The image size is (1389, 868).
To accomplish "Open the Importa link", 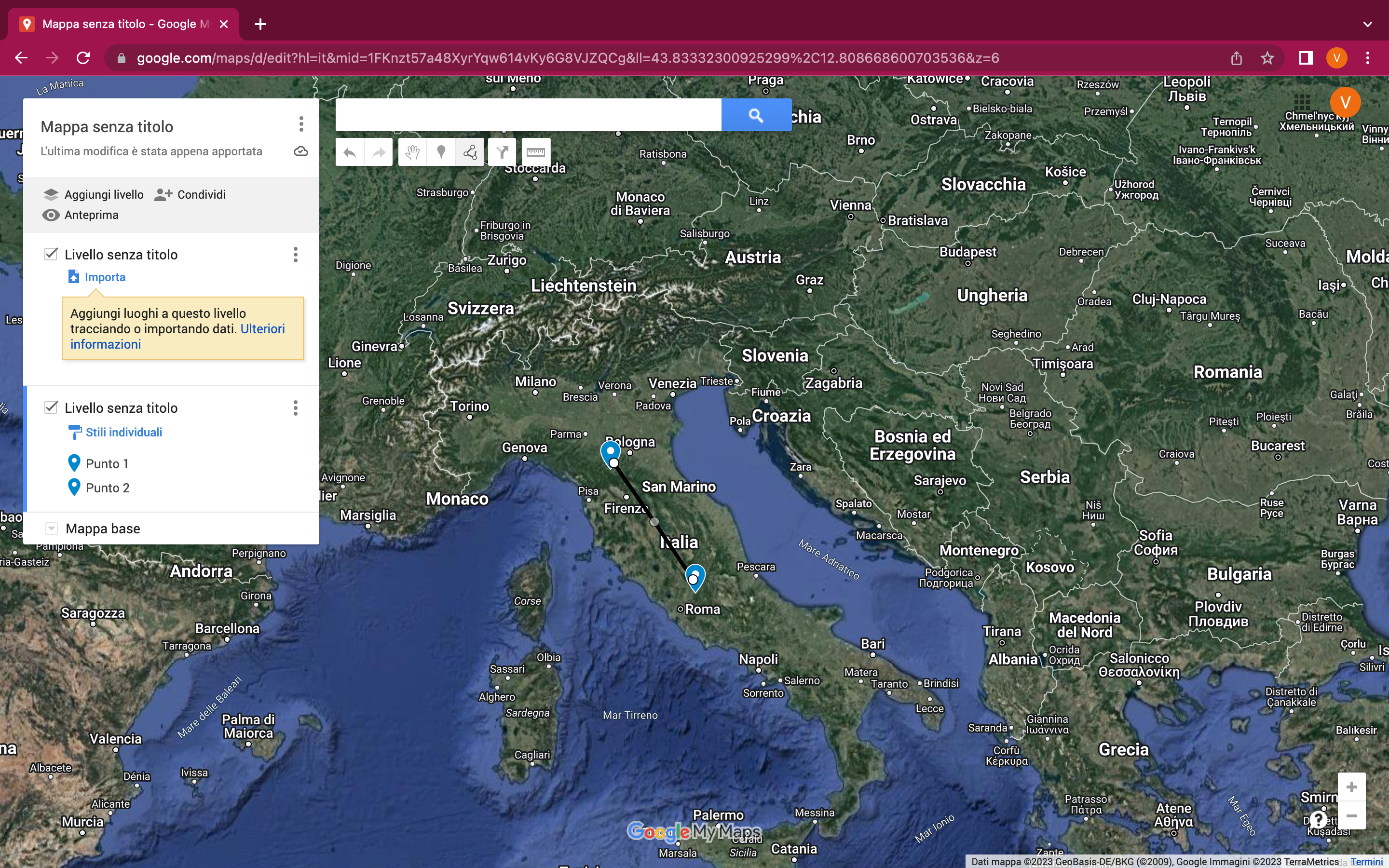I will click(x=105, y=277).
